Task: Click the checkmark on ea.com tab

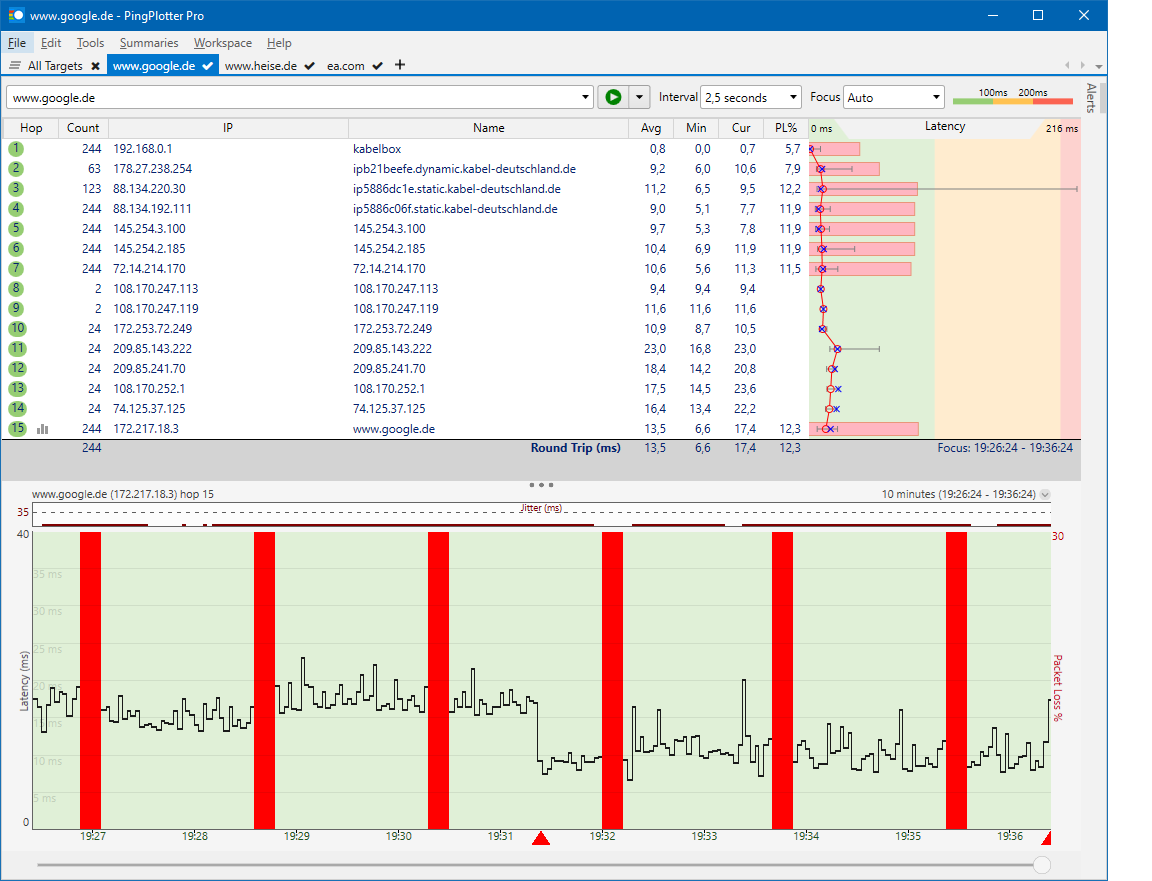Action: [x=377, y=65]
